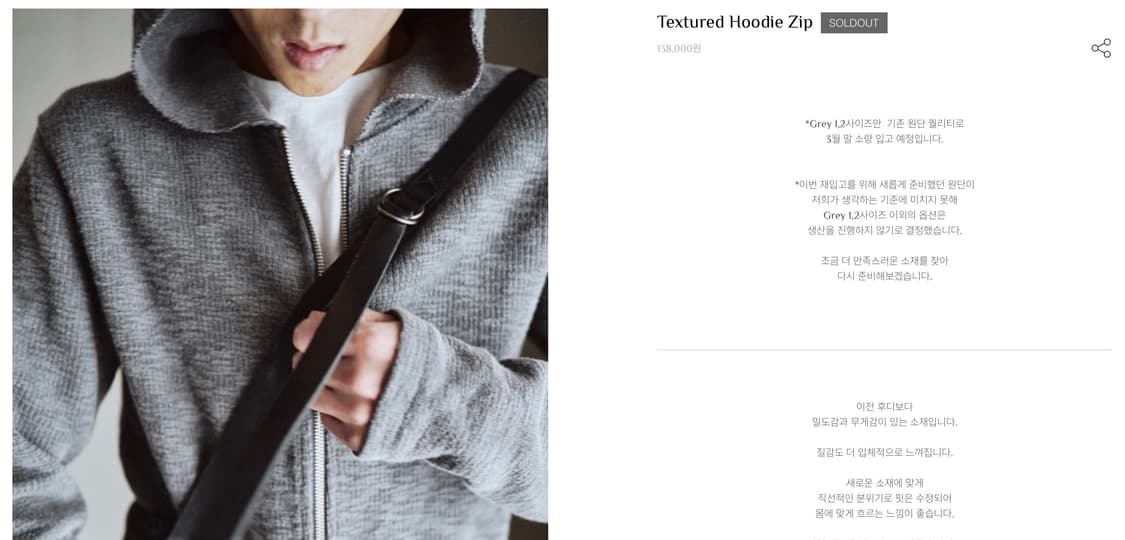Click the text 저희가 생각하는 기준에 미치지 못해
This screenshot has height=540, width=1125.
pyautogui.click(x=884, y=199)
